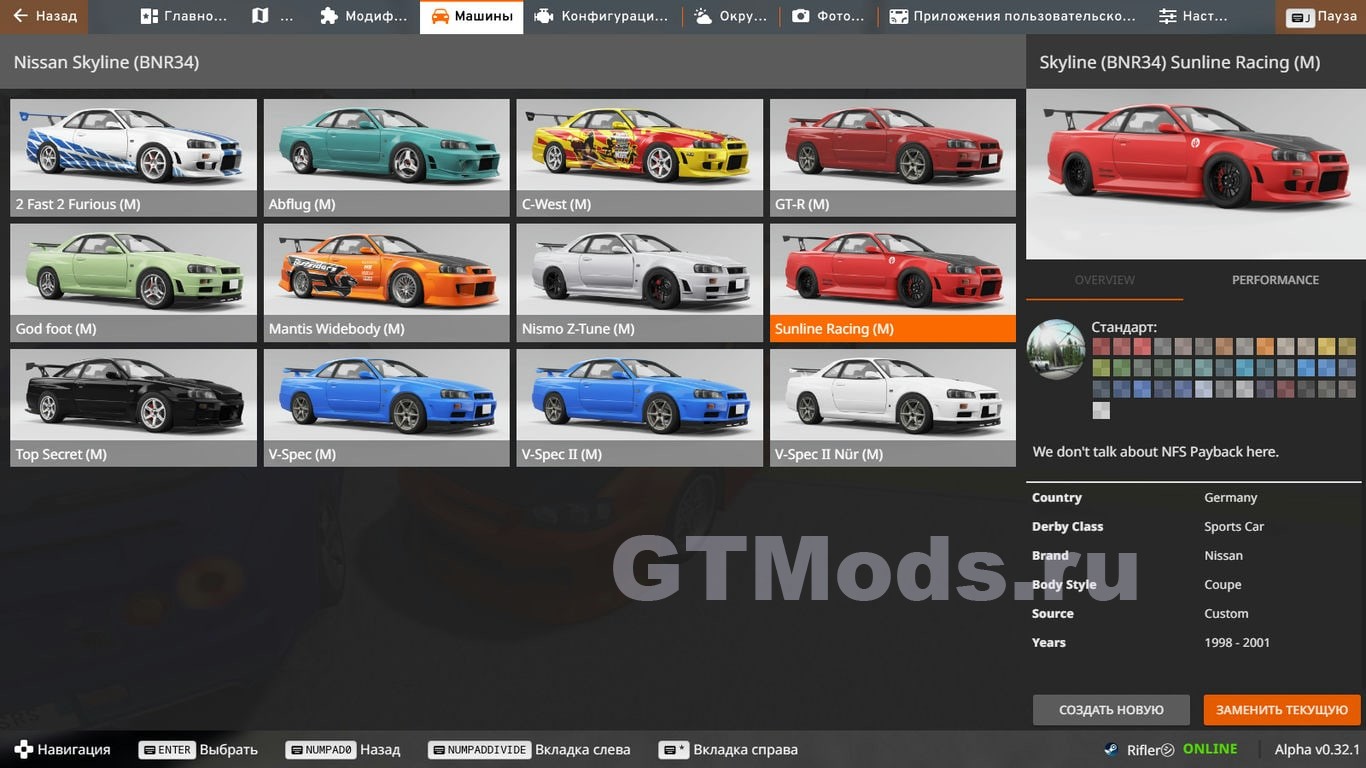Click the Years value 1998 - 2001
This screenshot has height=768, width=1366.
tap(1237, 642)
